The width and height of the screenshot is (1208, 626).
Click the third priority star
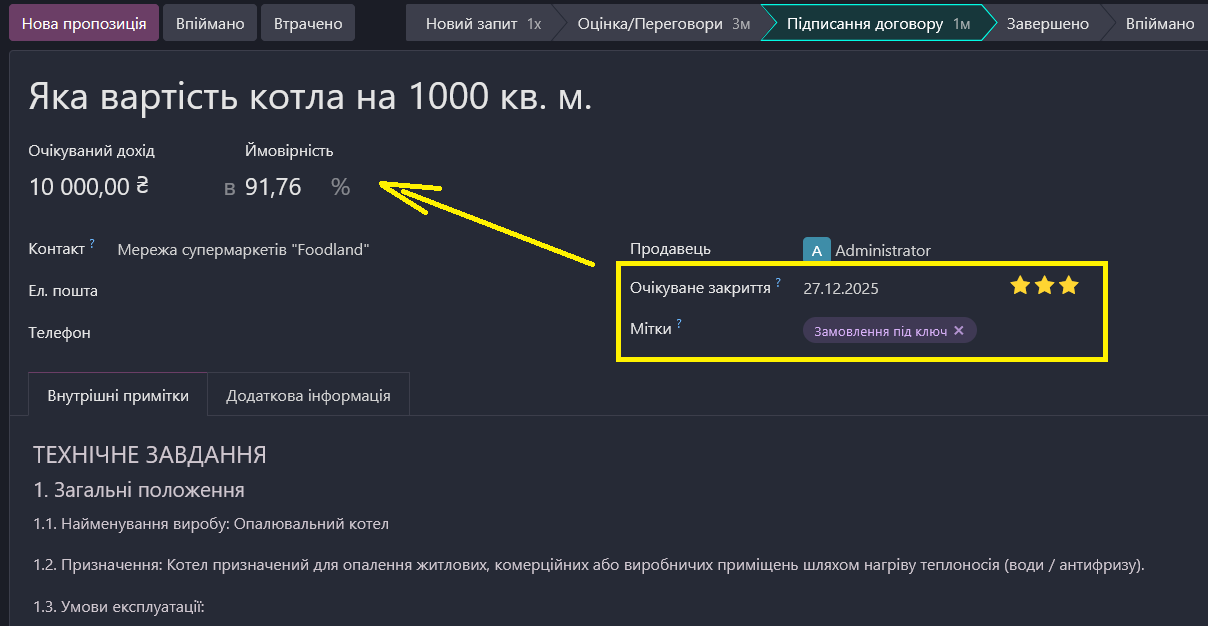(x=1069, y=285)
